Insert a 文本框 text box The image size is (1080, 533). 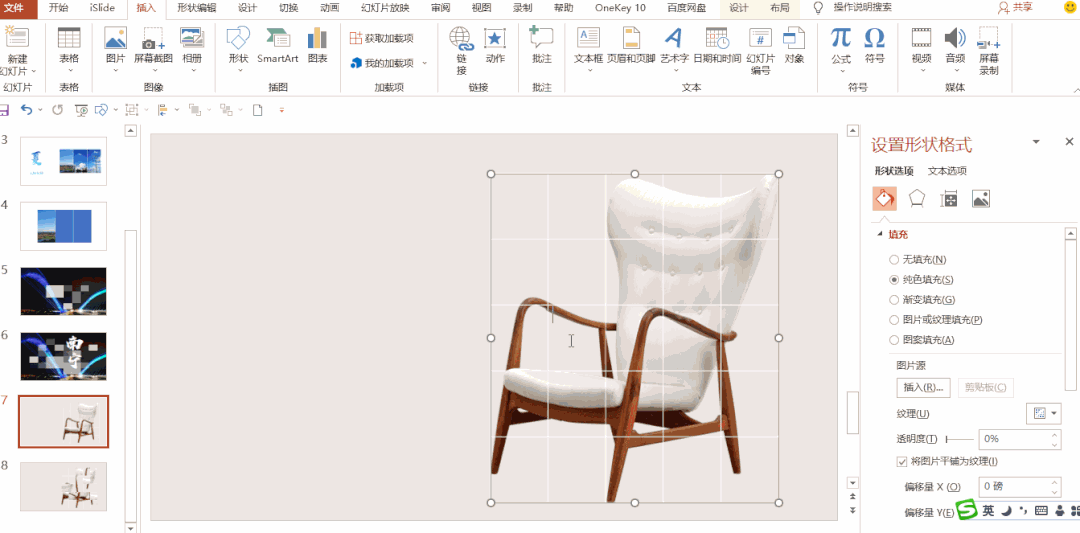tap(588, 45)
